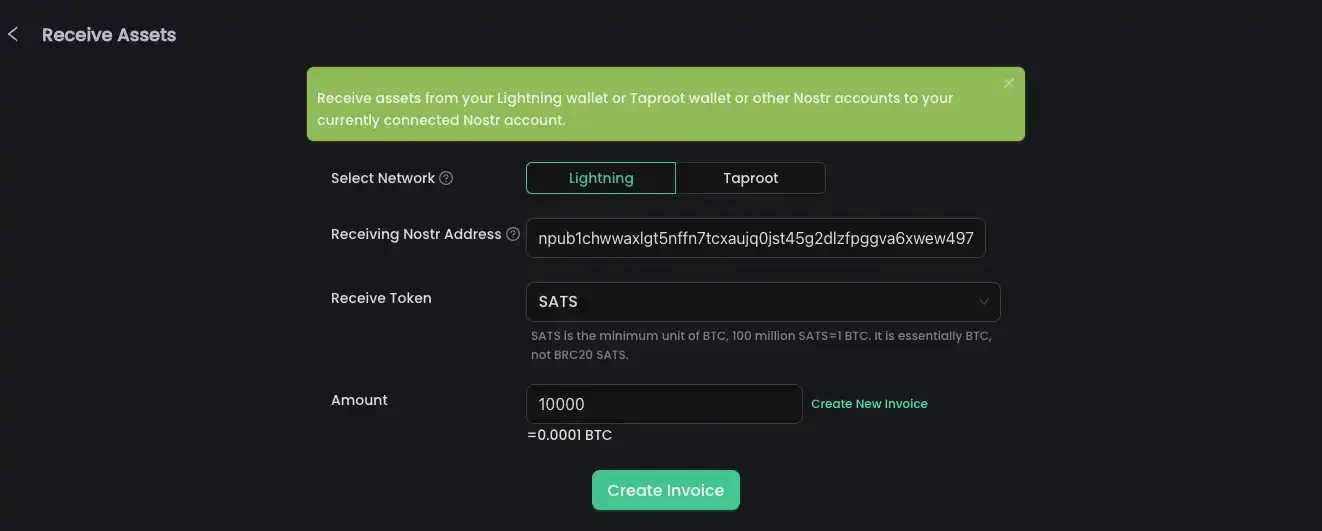Viewport: 1322px width, 531px height.
Task: Open the Receiving Nostr Address help icon
Action: (513, 234)
